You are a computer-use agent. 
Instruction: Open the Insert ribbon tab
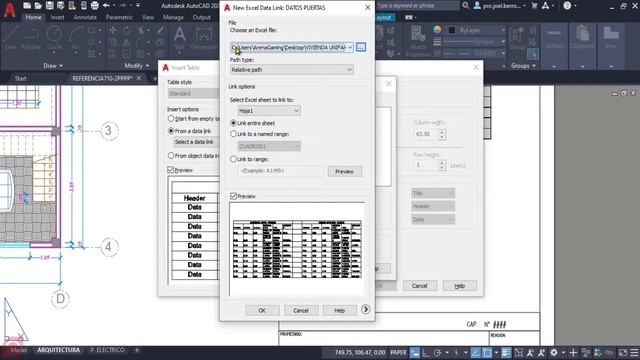(57, 18)
